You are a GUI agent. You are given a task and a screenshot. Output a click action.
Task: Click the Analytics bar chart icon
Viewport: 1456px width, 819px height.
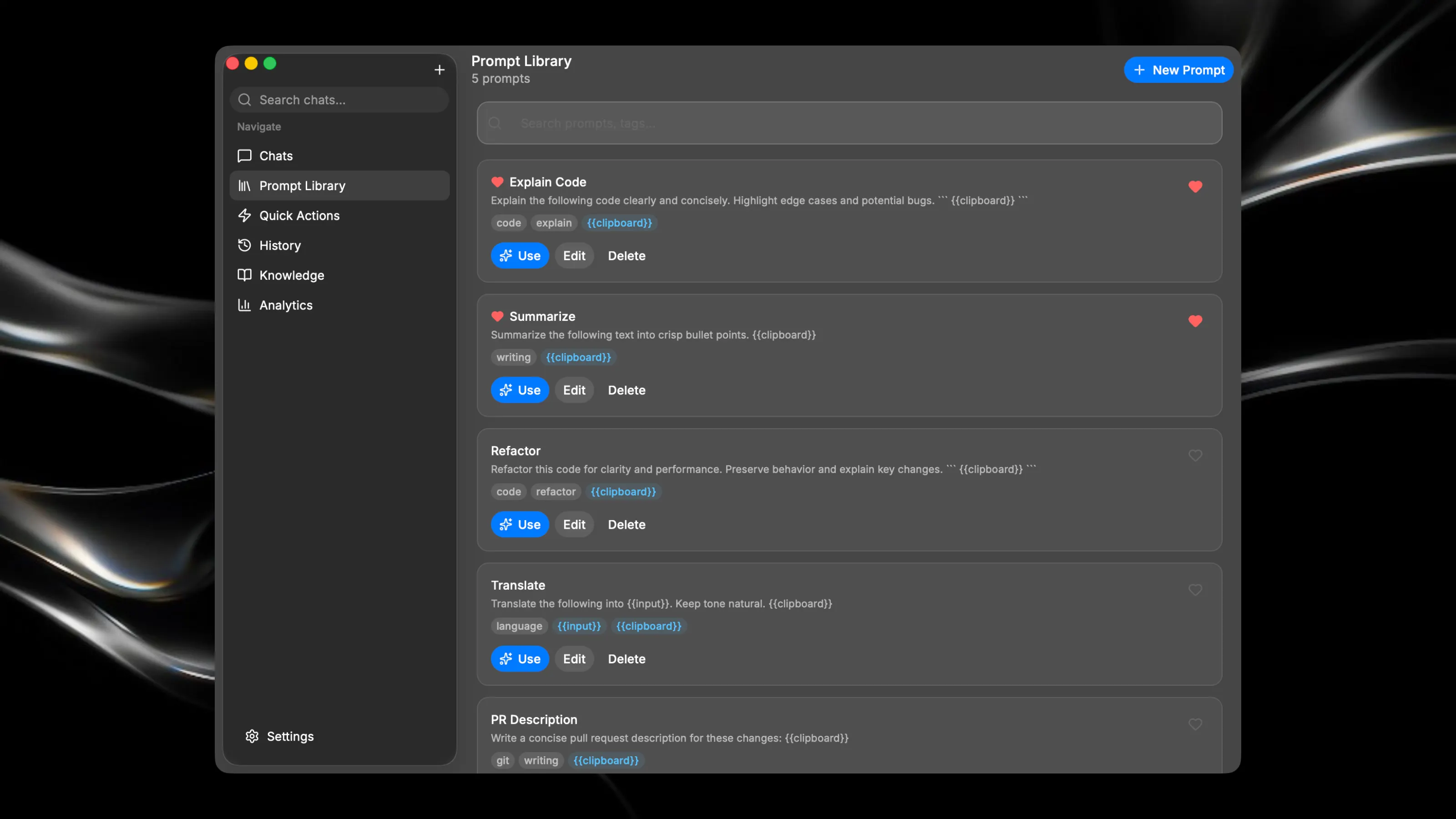click(244, 305)
